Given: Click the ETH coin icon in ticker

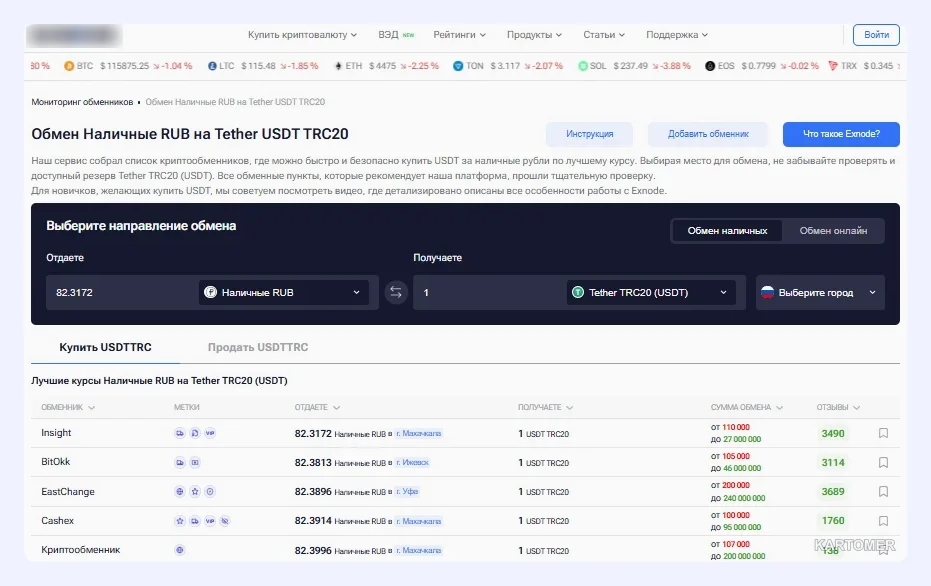Looking at the screenshot, I should click(x=338, y=66).
